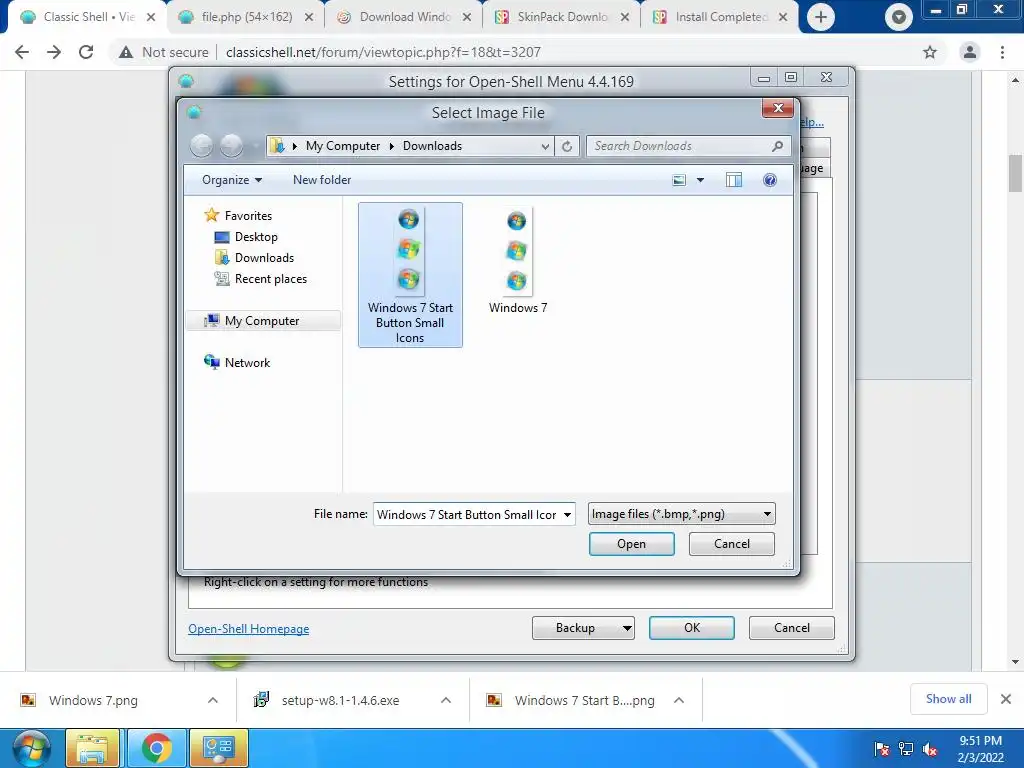The image size is (1024, 768).
Task: Open File Explorer from taskbar
Action: [x=92, y=748]
